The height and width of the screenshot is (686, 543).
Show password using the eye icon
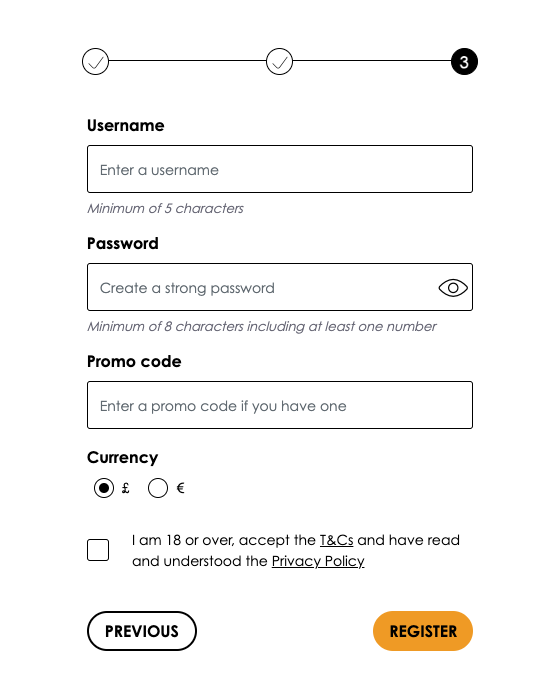453,288
